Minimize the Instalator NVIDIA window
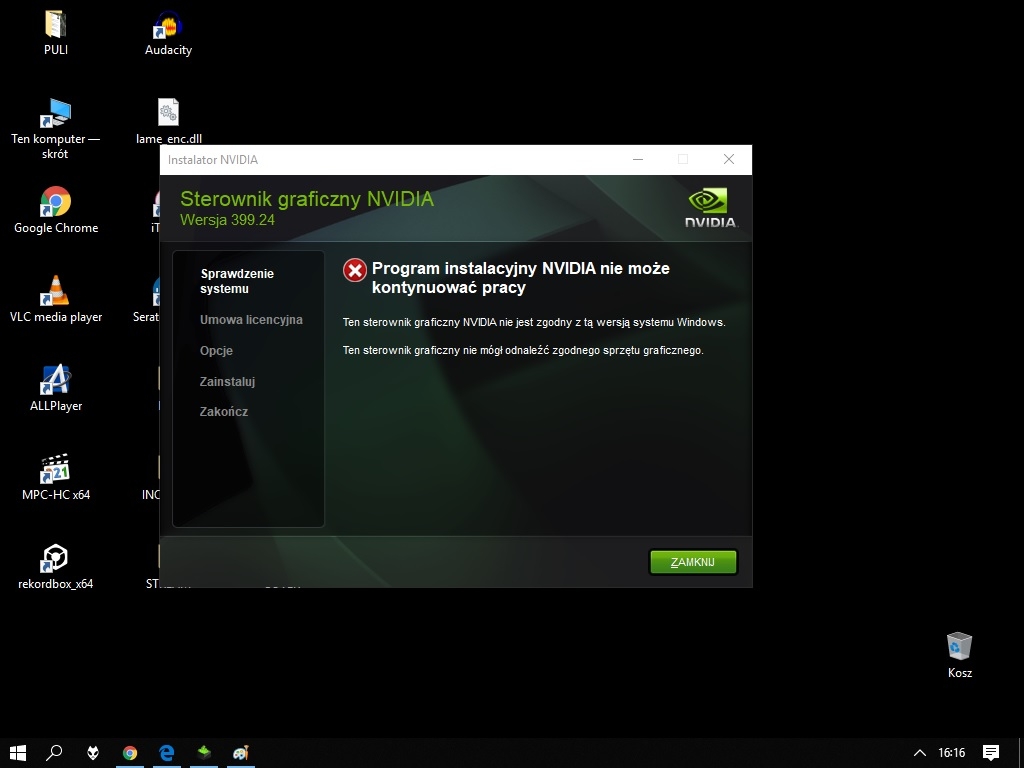Screen dimensions: 1024x768 [638, 159]
